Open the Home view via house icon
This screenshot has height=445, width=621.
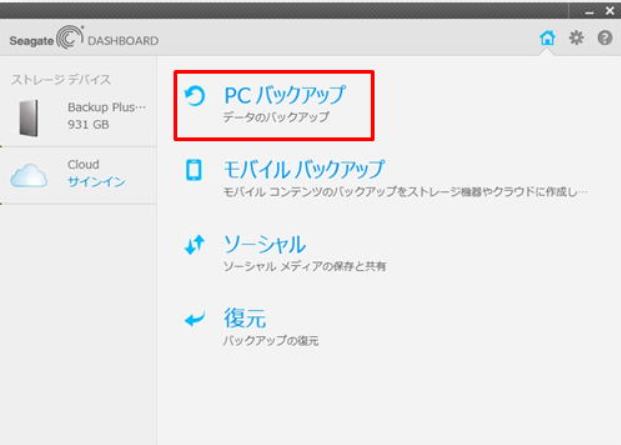[547, 38]
